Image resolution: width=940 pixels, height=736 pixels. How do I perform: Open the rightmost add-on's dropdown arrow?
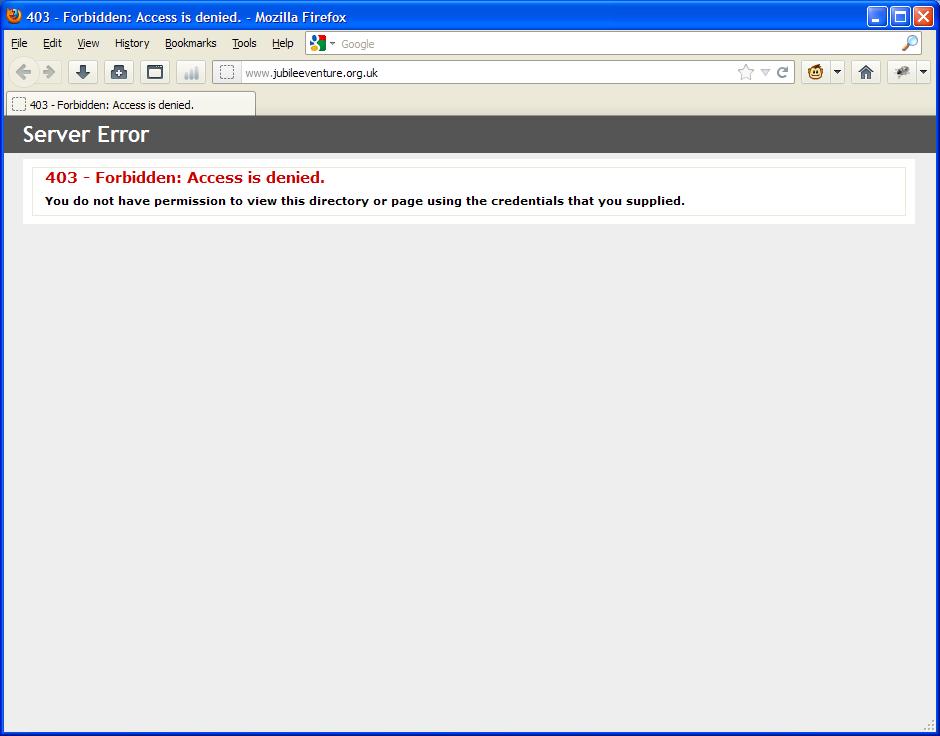922,72
